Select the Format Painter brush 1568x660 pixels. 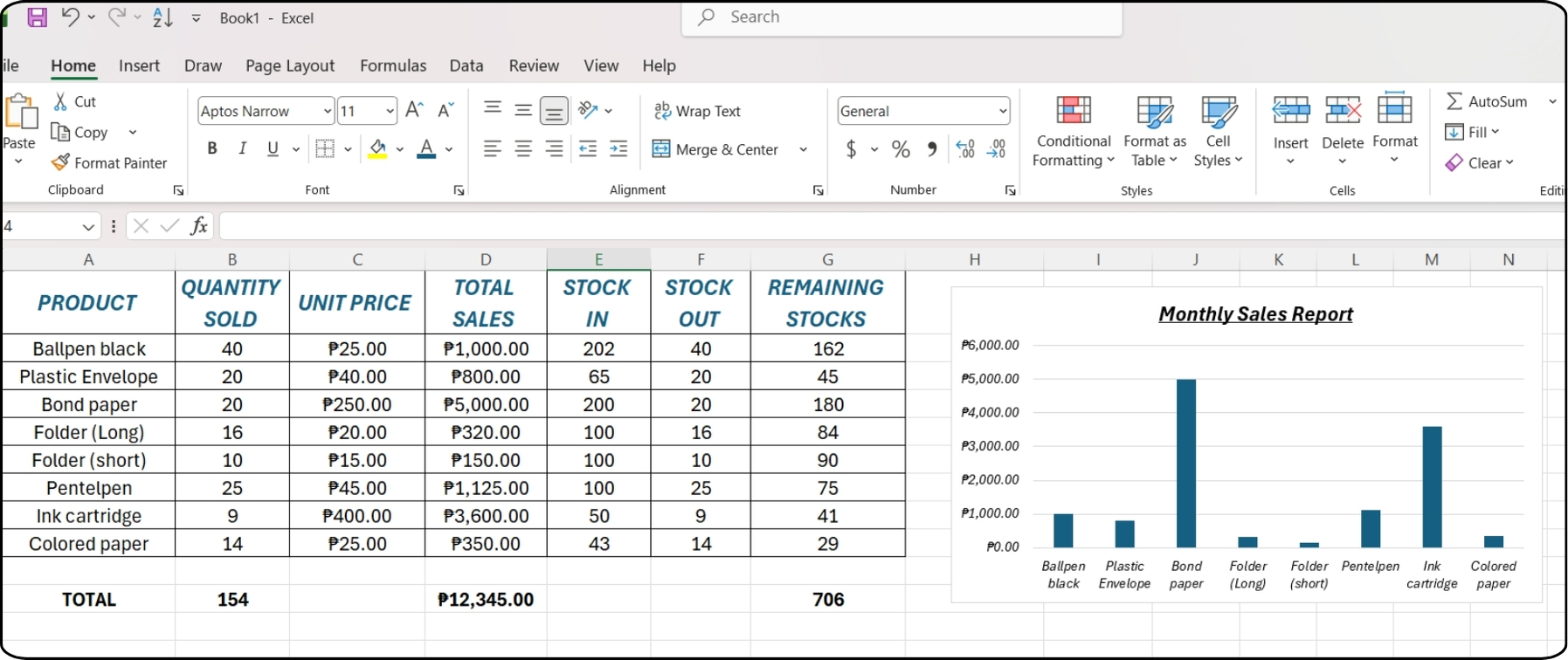tap(60, 162)
